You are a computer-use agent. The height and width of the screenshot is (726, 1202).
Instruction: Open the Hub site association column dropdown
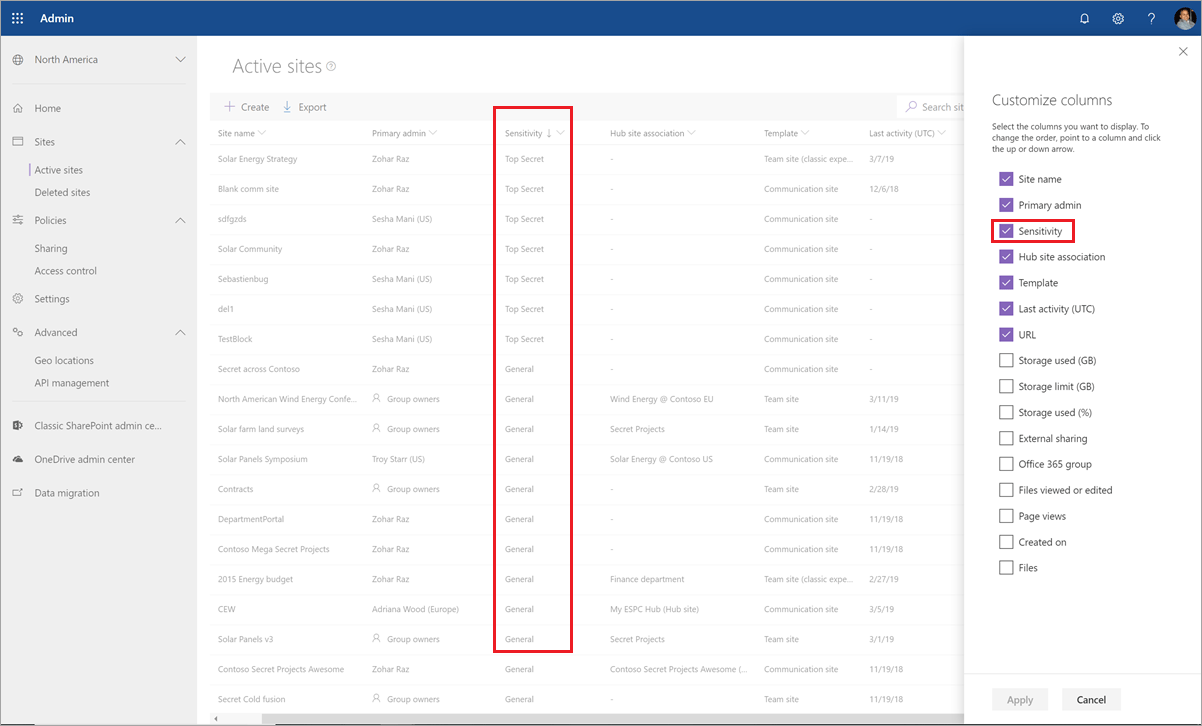tap(691, 133)
